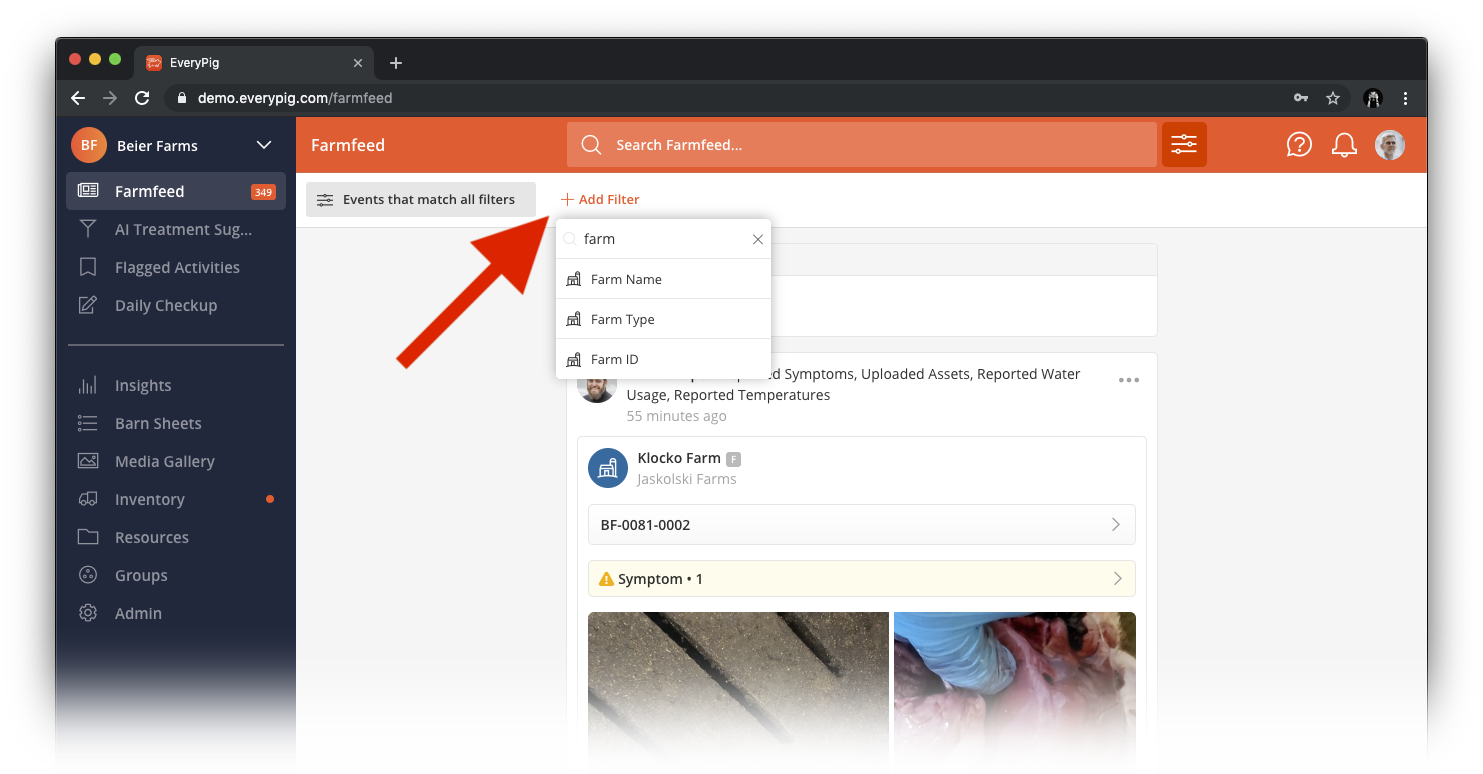
Task: Open a new browser tab
Action: (x=396, y=63)
